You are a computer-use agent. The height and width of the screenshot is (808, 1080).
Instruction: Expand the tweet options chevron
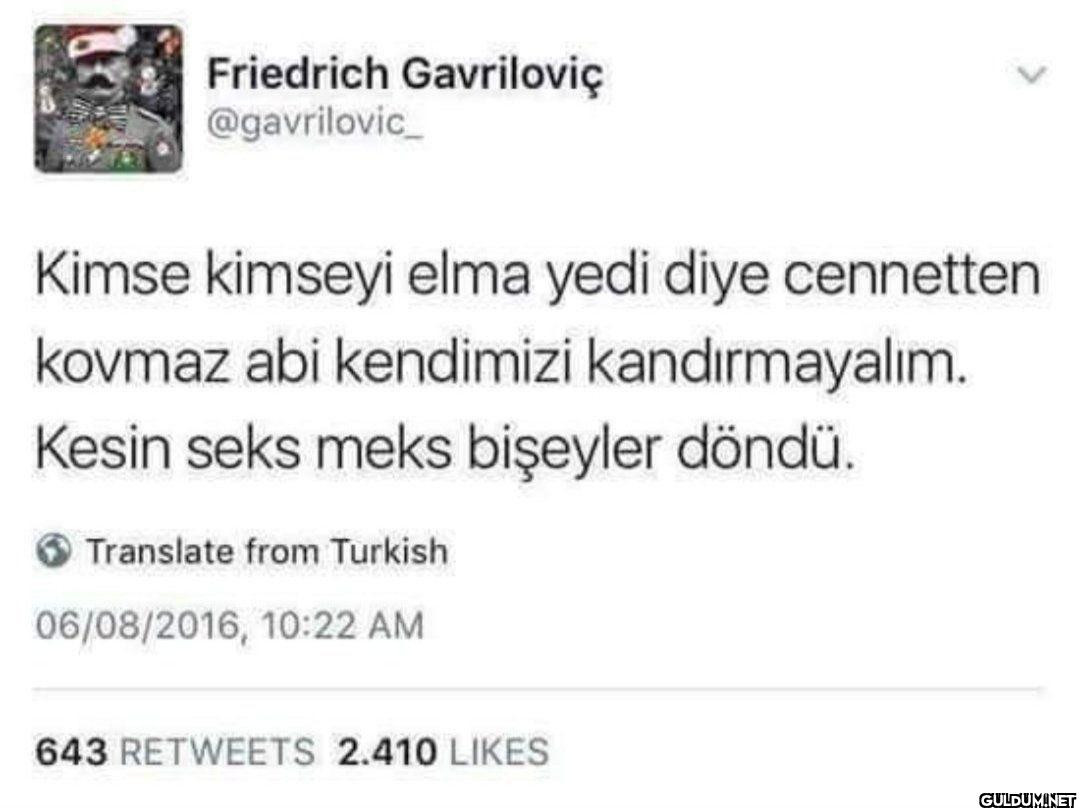coord(1033,73)
